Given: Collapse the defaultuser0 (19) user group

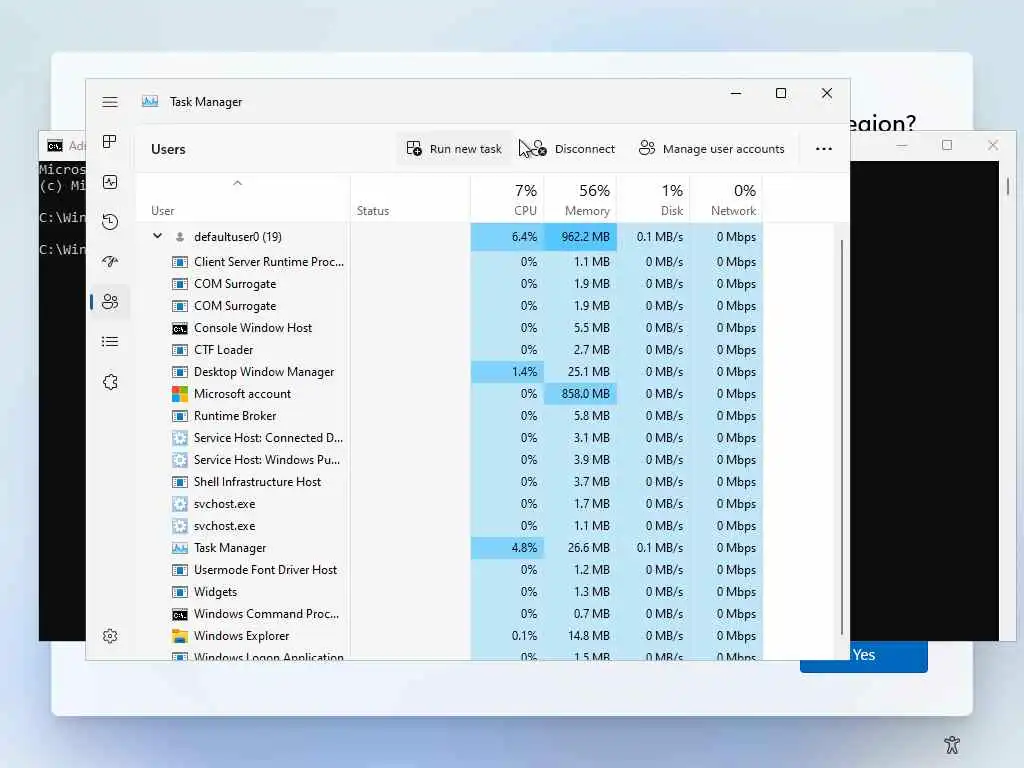Looking at the screenshot, I should point(157,236).
